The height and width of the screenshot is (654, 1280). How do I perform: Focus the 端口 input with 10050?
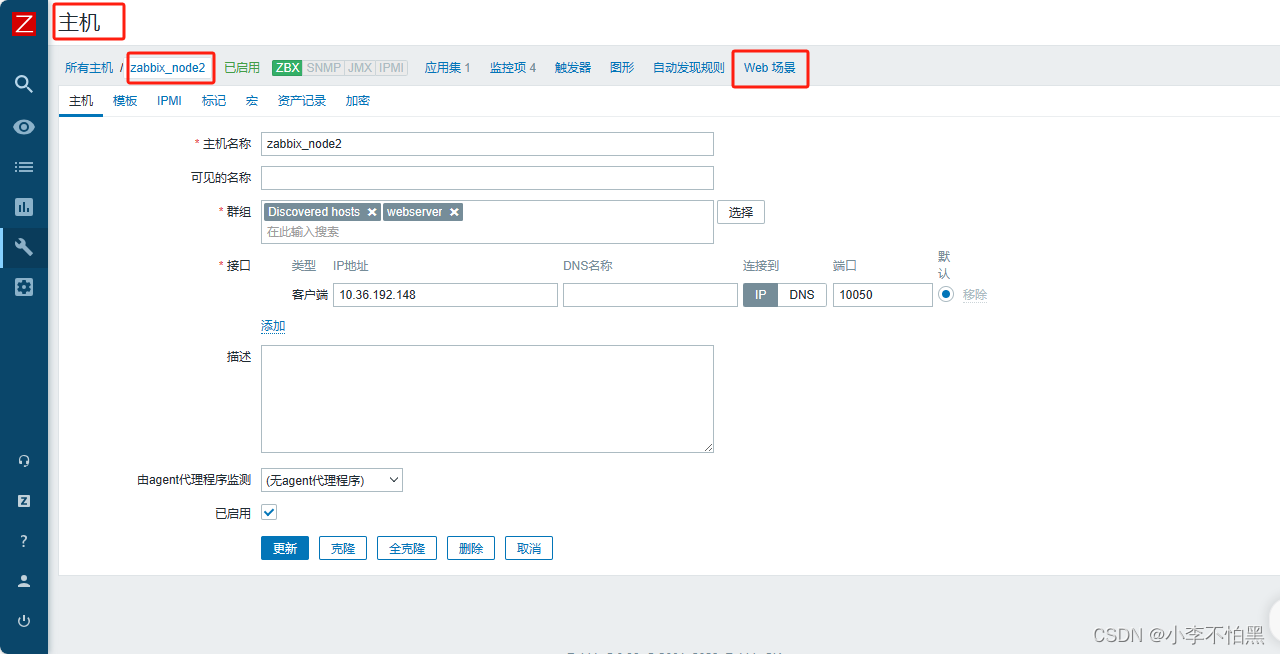click(883, 295)
